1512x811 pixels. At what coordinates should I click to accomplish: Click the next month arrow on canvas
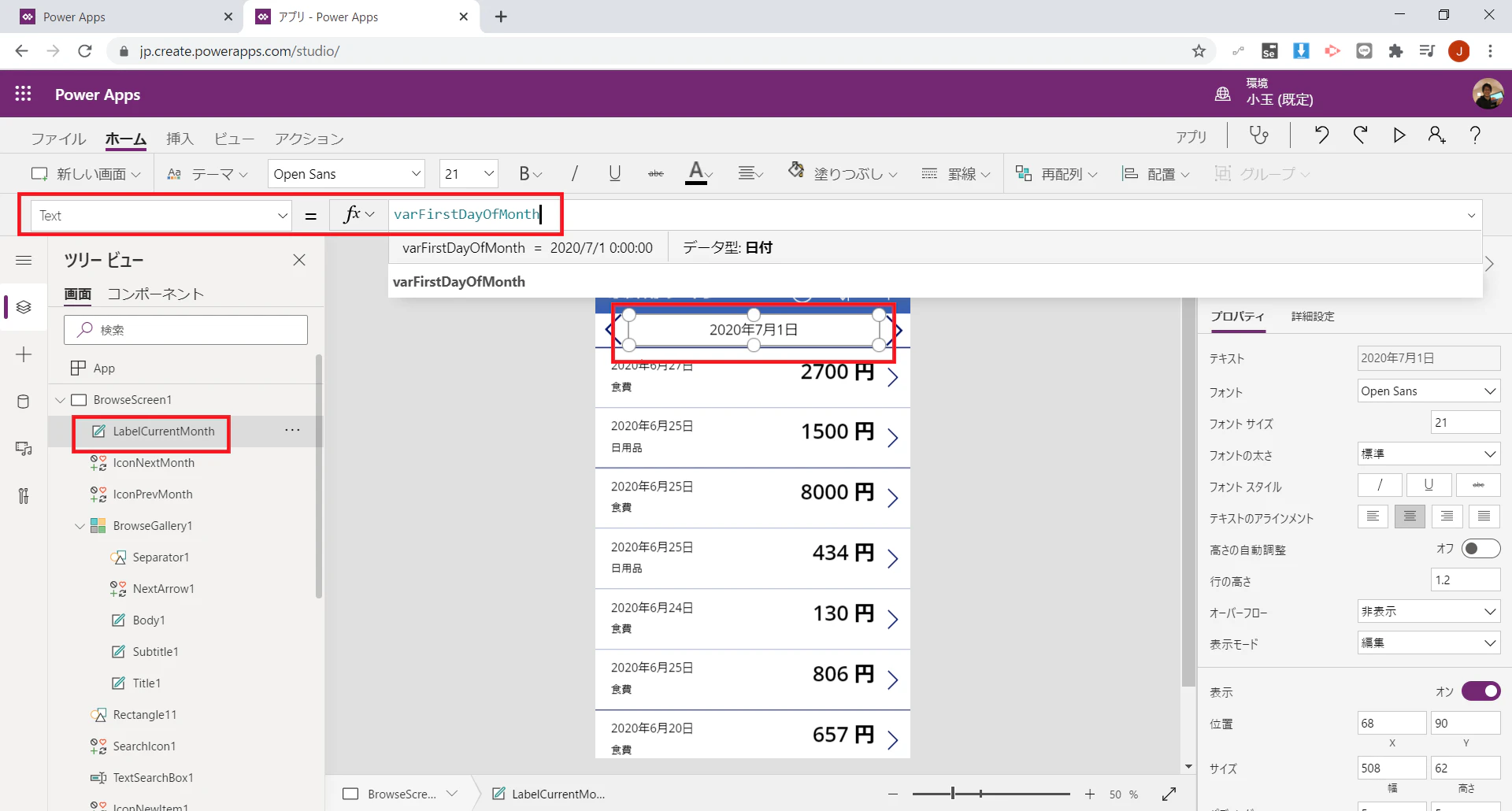point(899,329)
